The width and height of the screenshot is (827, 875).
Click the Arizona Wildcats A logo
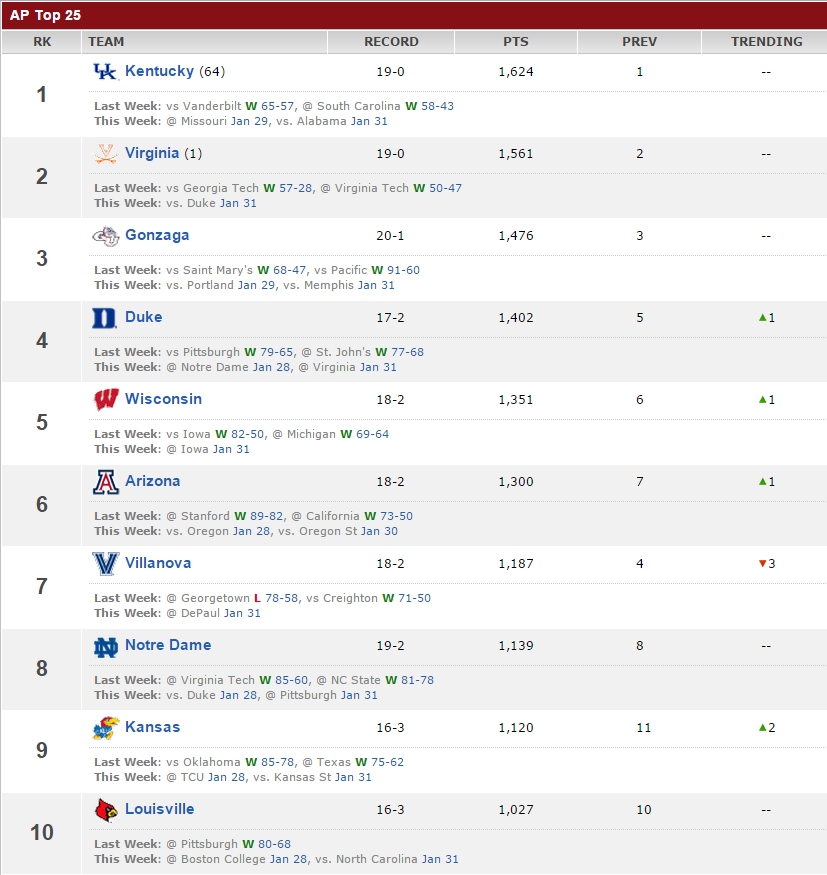pyautogui.click(x=105, y=482)
